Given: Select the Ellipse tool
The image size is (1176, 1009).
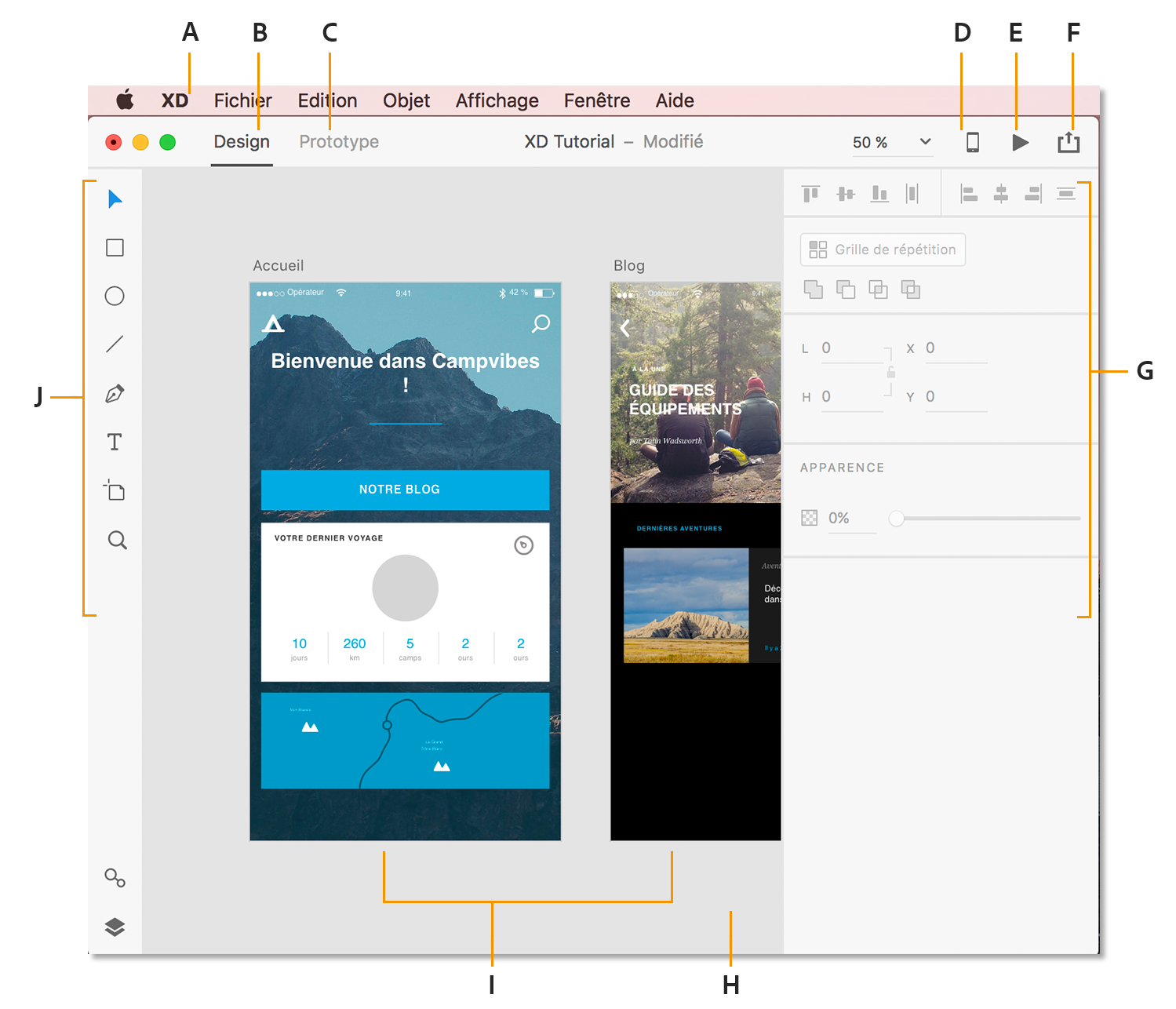Looking at the screenshot, I should [x=115, y=296].
